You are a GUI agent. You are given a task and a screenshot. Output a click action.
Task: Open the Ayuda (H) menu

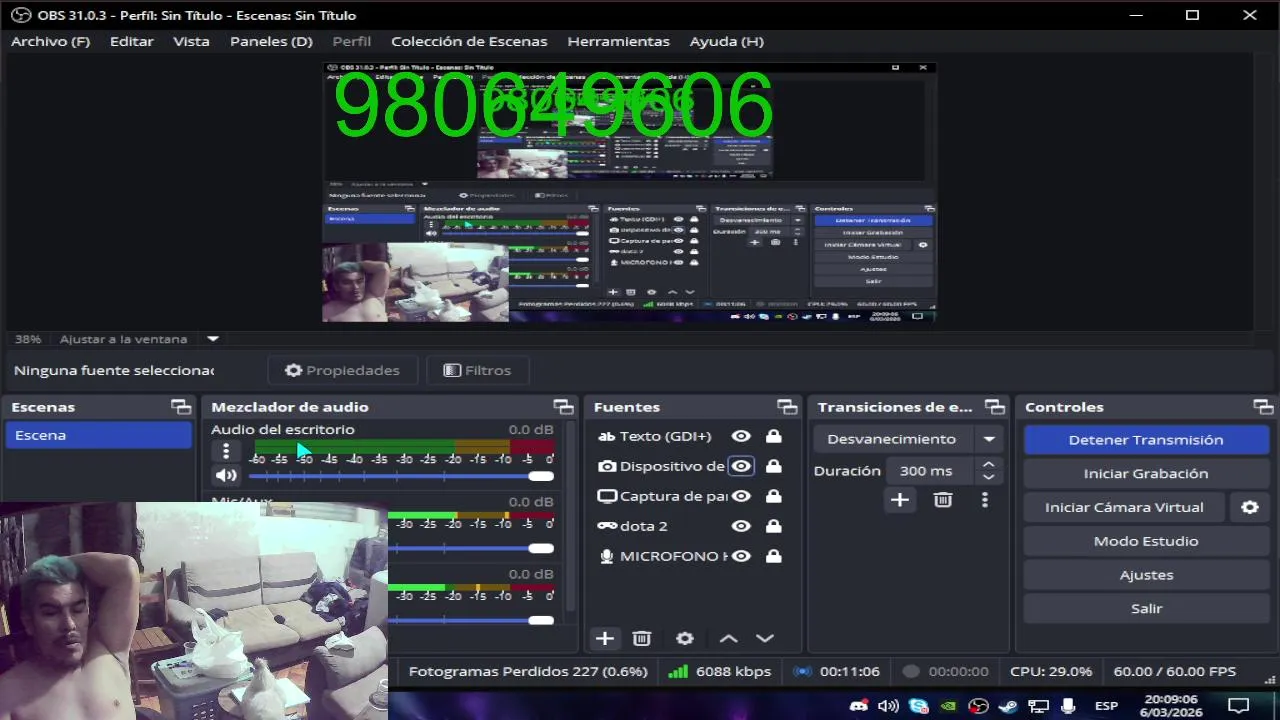[x=726, y=41]
